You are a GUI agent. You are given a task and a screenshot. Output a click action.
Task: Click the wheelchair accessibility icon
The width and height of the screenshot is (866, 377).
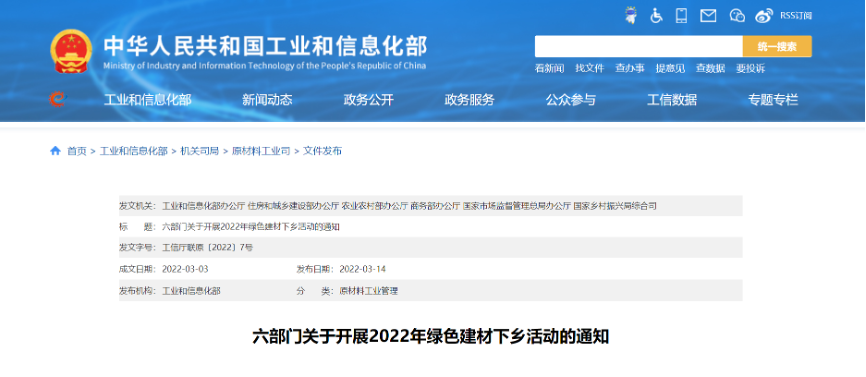point(656,15)
